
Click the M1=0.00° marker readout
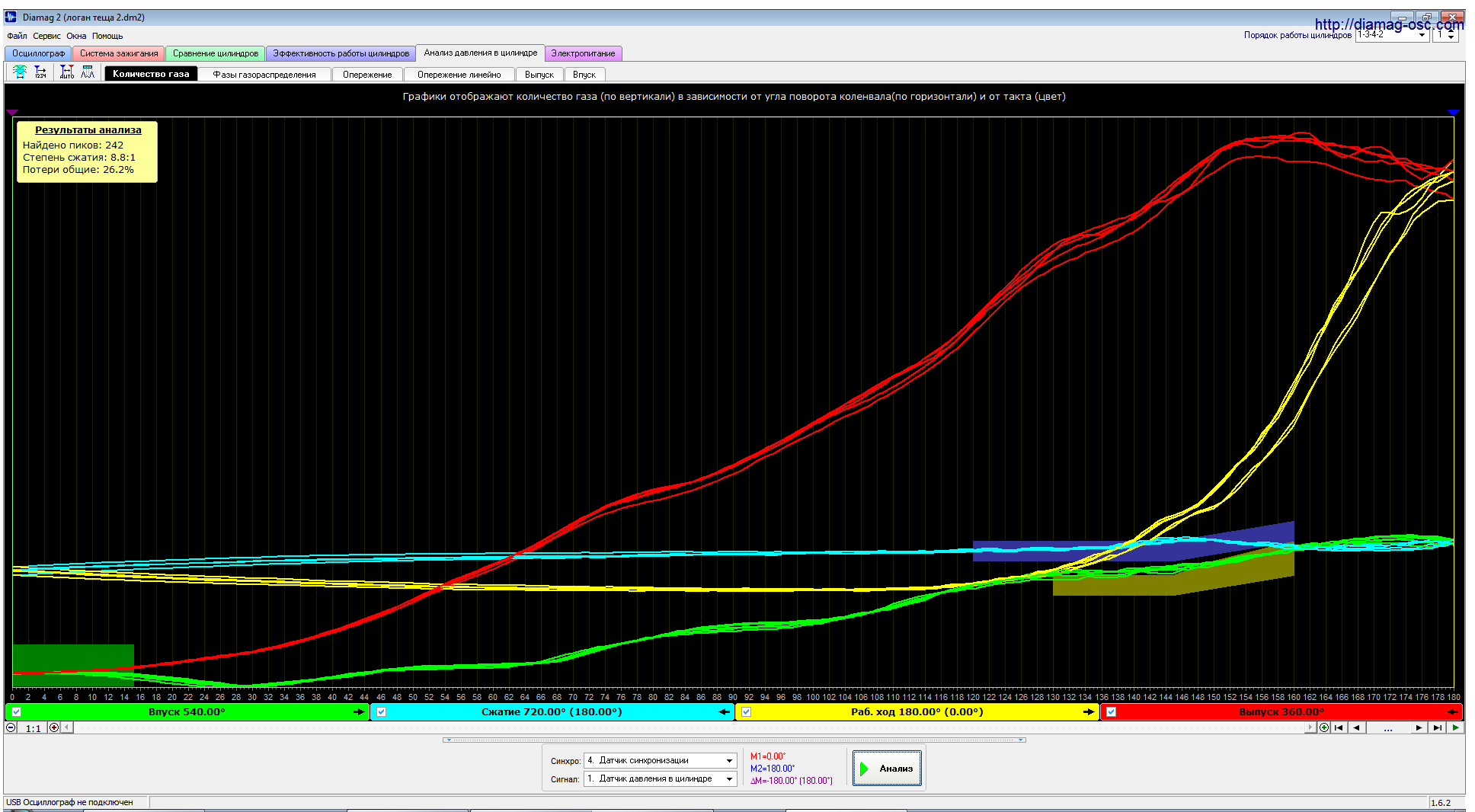coord(768,756)
